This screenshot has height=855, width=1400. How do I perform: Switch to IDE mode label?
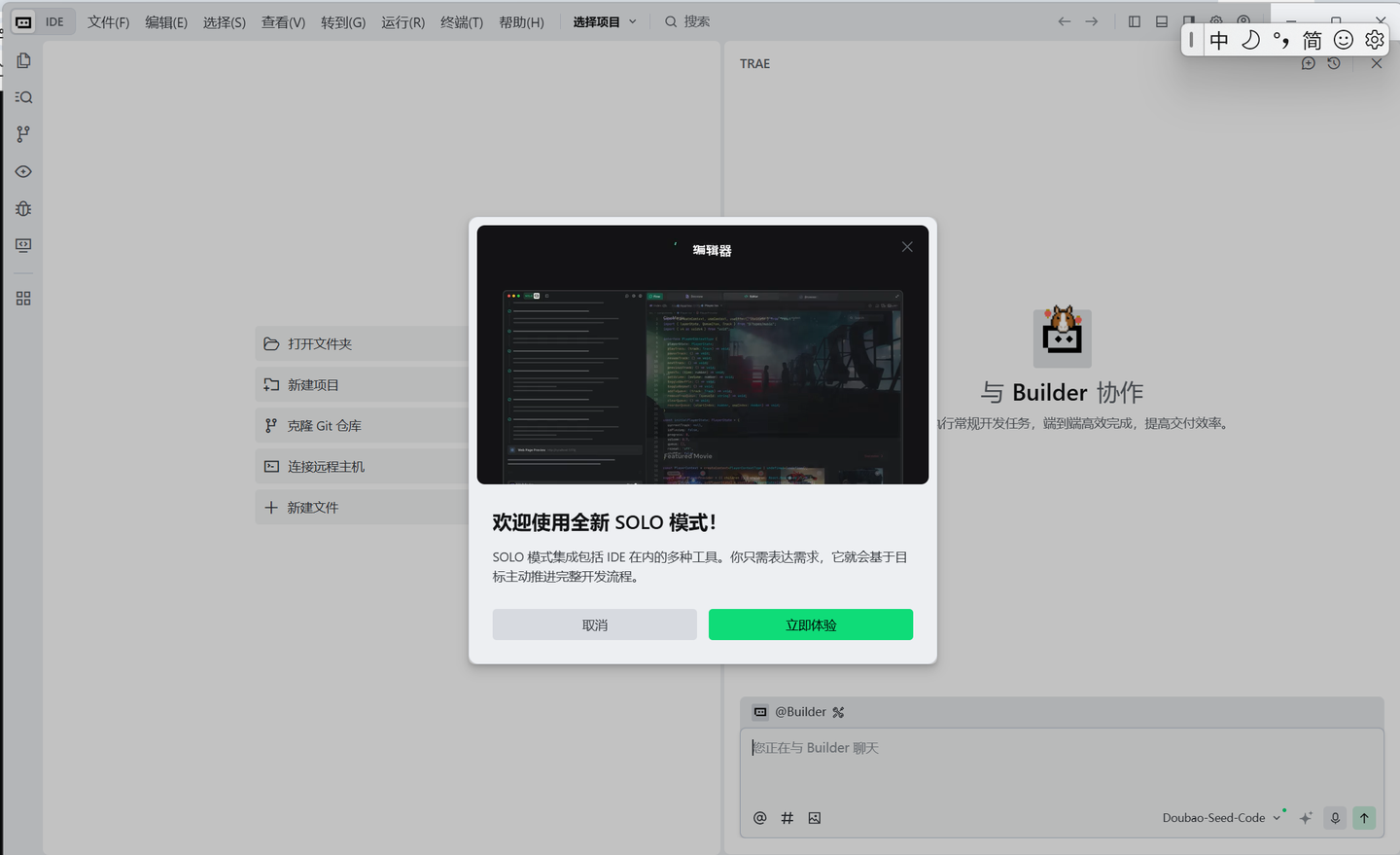pos(54,21)
